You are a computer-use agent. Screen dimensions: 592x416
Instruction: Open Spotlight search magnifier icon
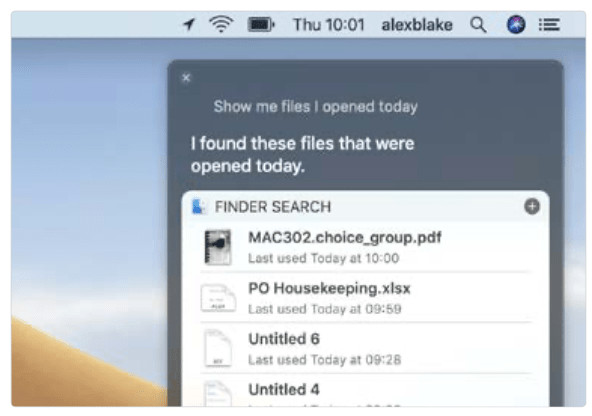point(478,25)
